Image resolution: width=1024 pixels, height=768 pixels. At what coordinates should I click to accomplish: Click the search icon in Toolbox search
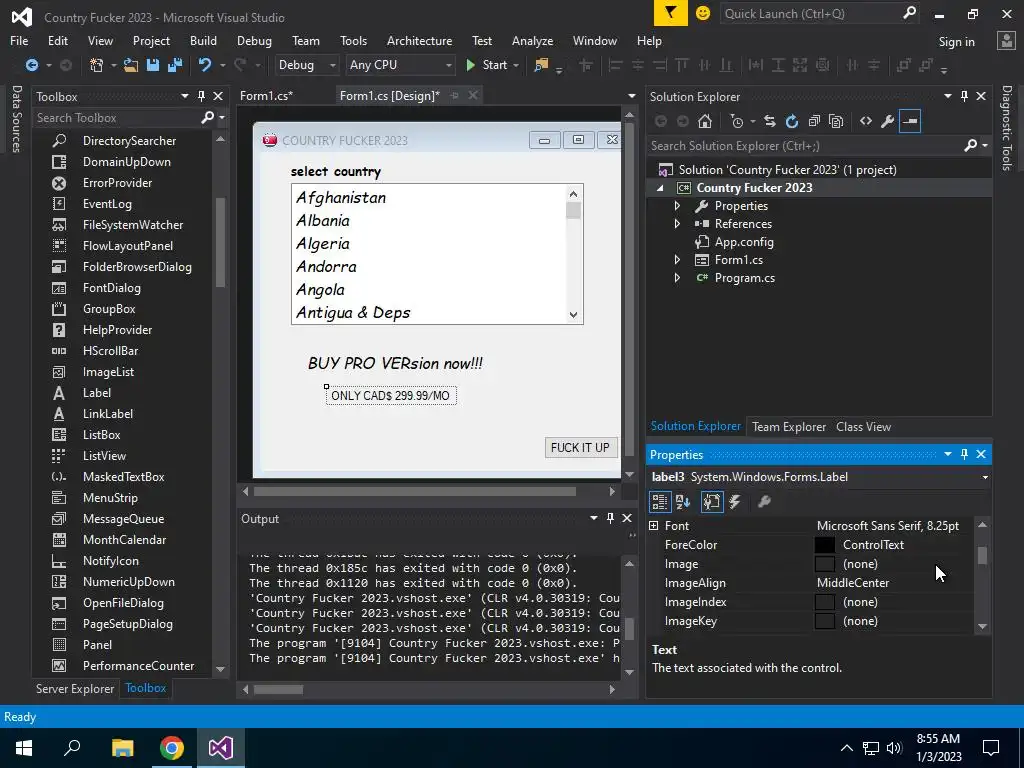(x=208, y=118)
